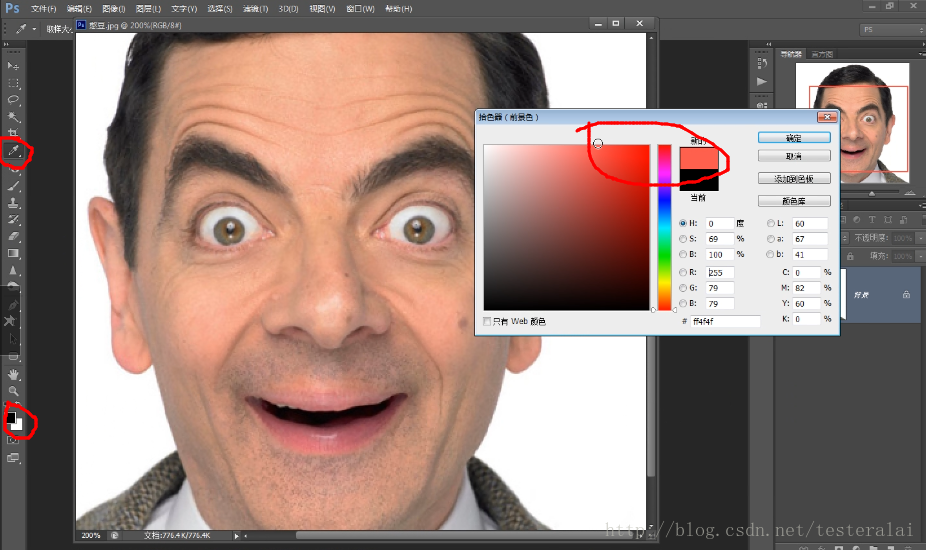Select the Blur tool
926x550 pixels.
click(13, 271)
